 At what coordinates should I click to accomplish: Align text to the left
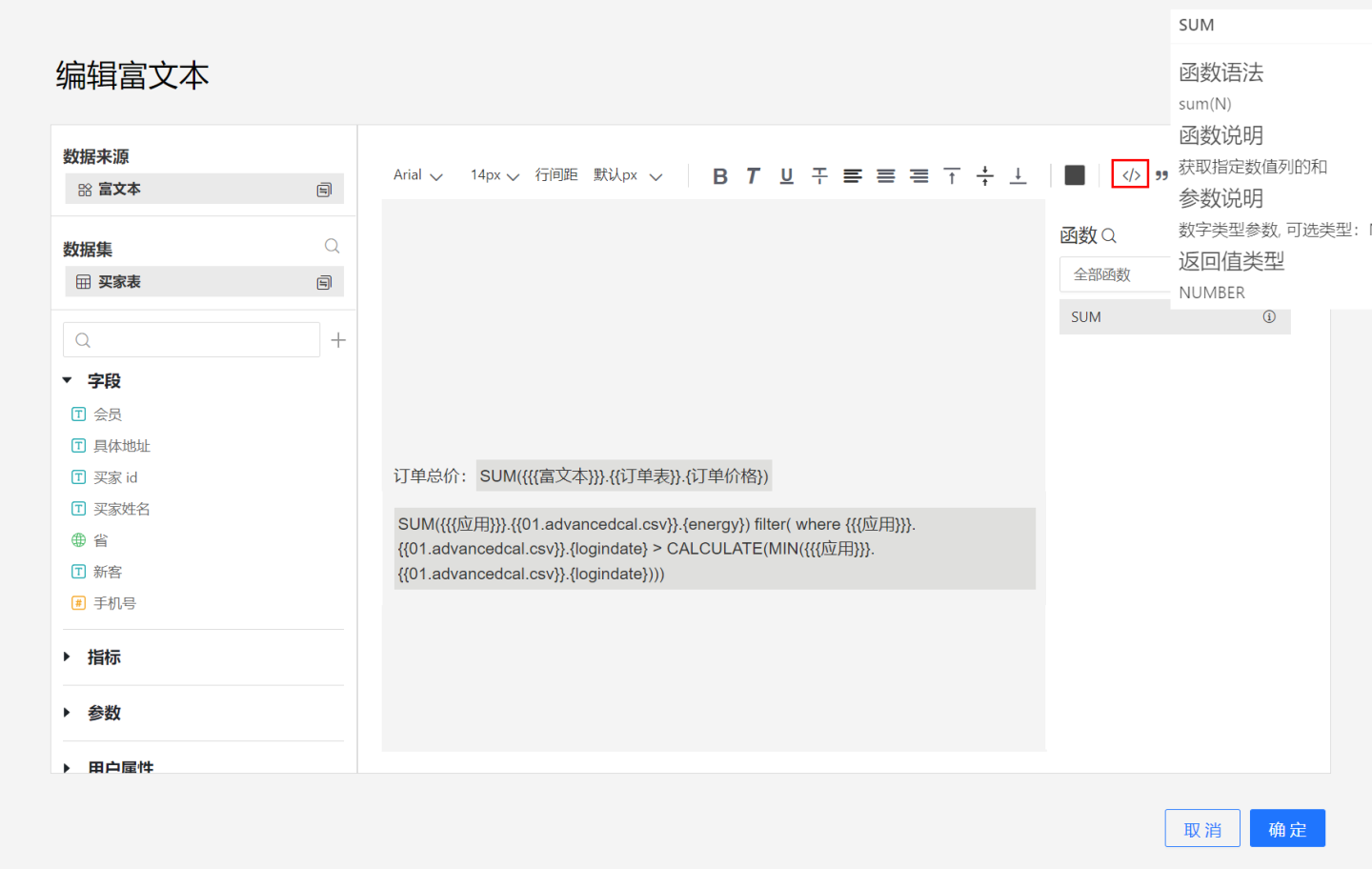click(853, 176)
